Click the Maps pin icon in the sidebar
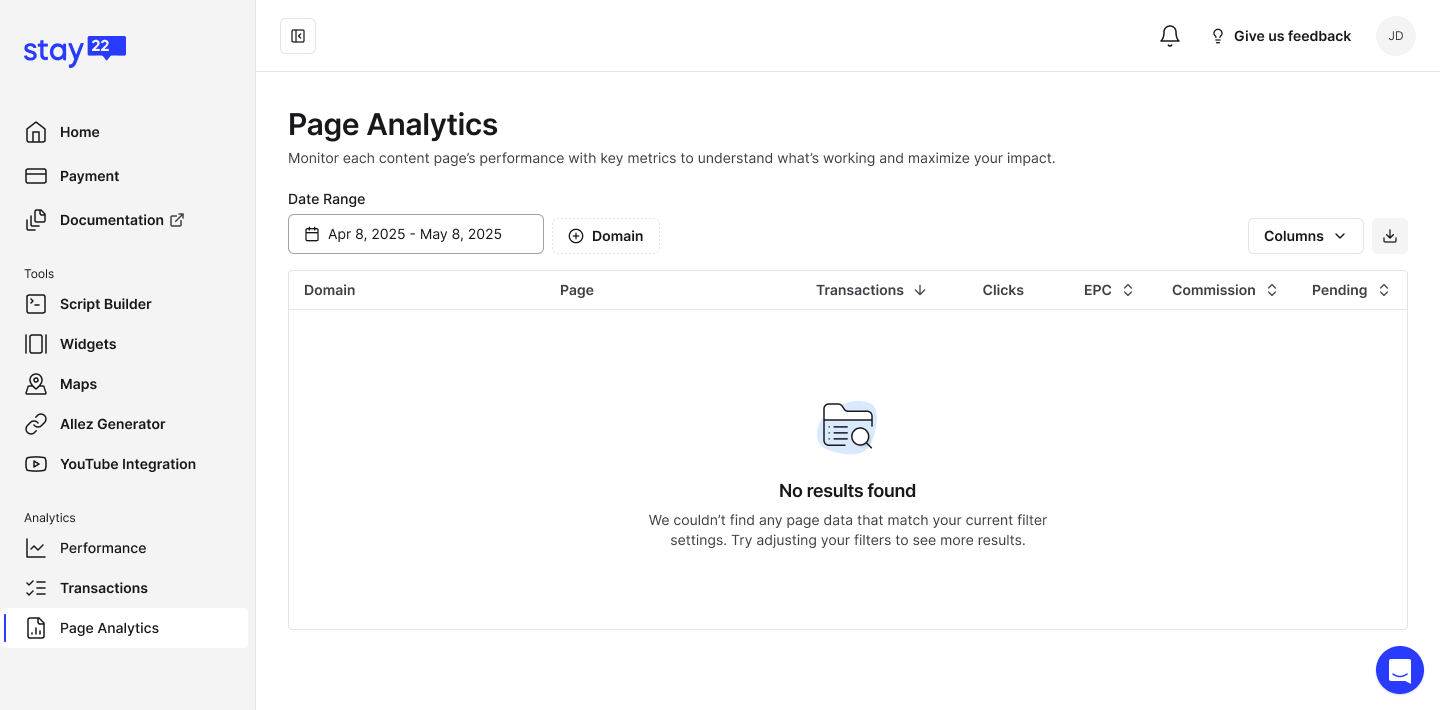The width and height of the screenshot is (1440, 710). [36, 384]
